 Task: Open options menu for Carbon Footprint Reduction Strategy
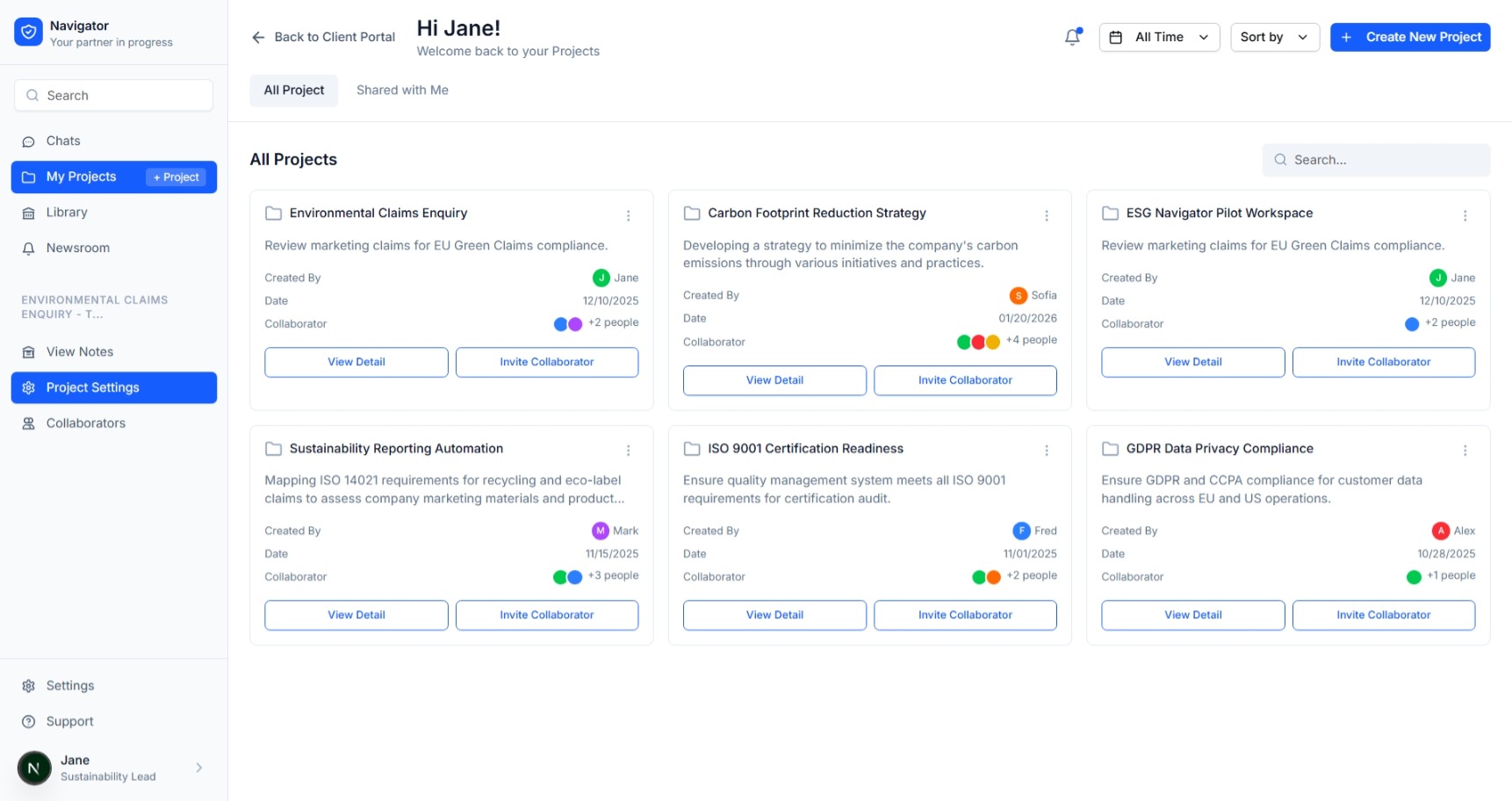tap(1046, 215)
